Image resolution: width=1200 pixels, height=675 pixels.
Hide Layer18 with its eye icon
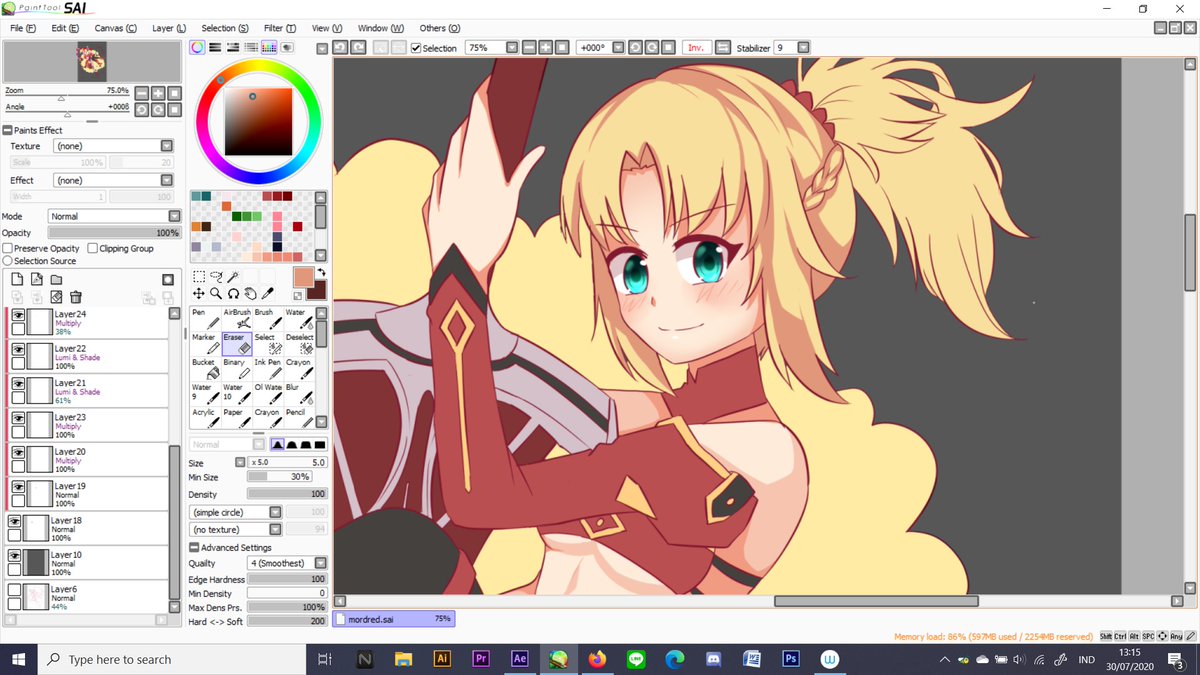14,521
